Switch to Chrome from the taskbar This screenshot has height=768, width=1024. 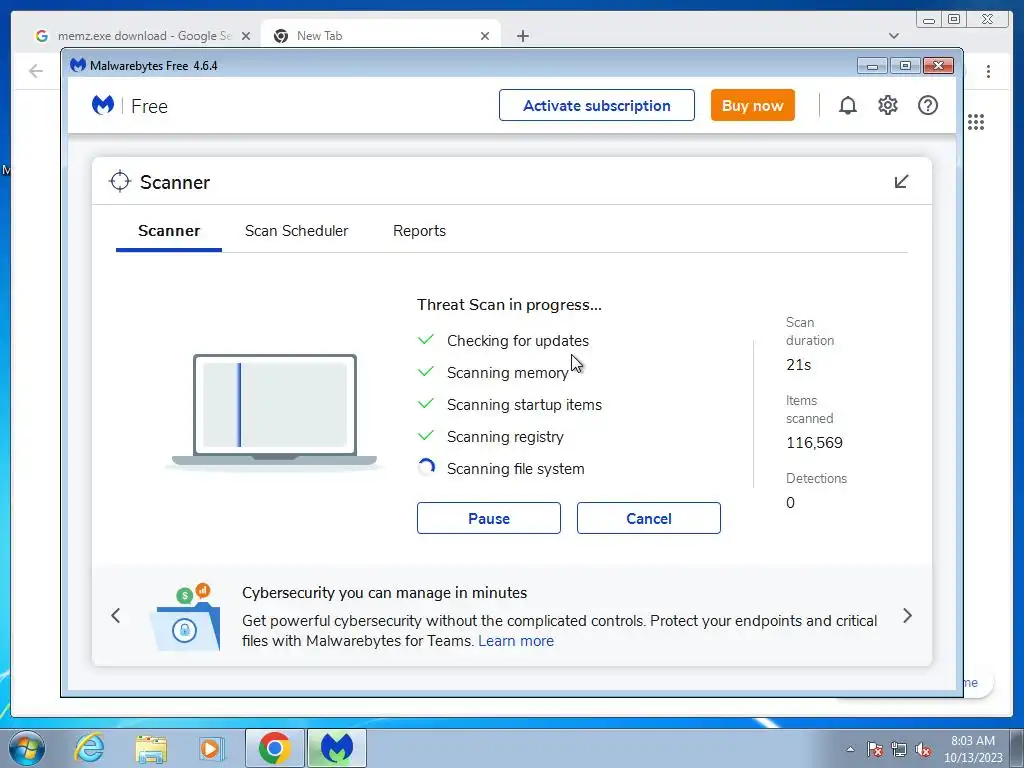[274, 748]
